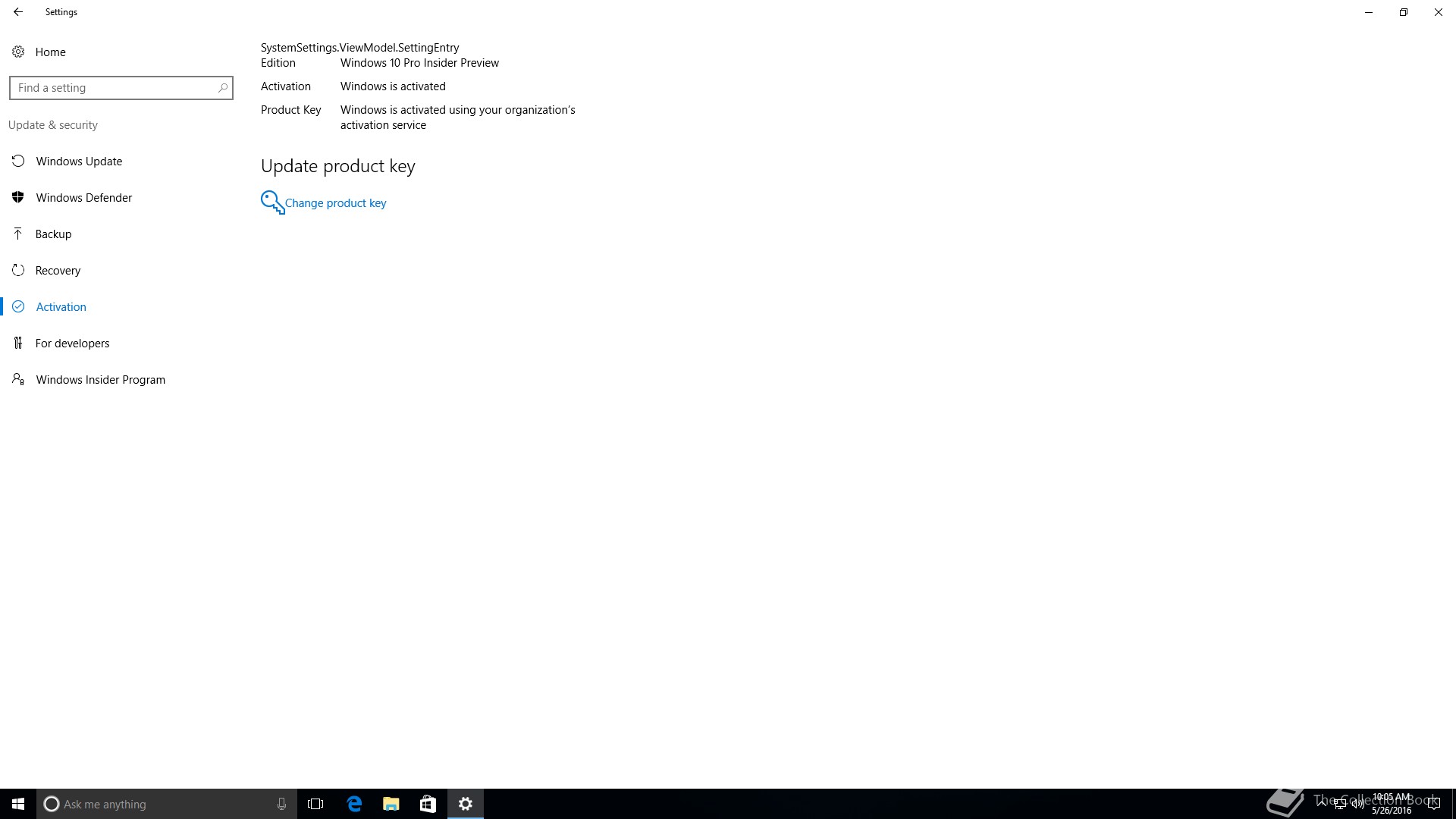Click the Change product key link
The image size is (1456, 819).
(x=335, y=203)
